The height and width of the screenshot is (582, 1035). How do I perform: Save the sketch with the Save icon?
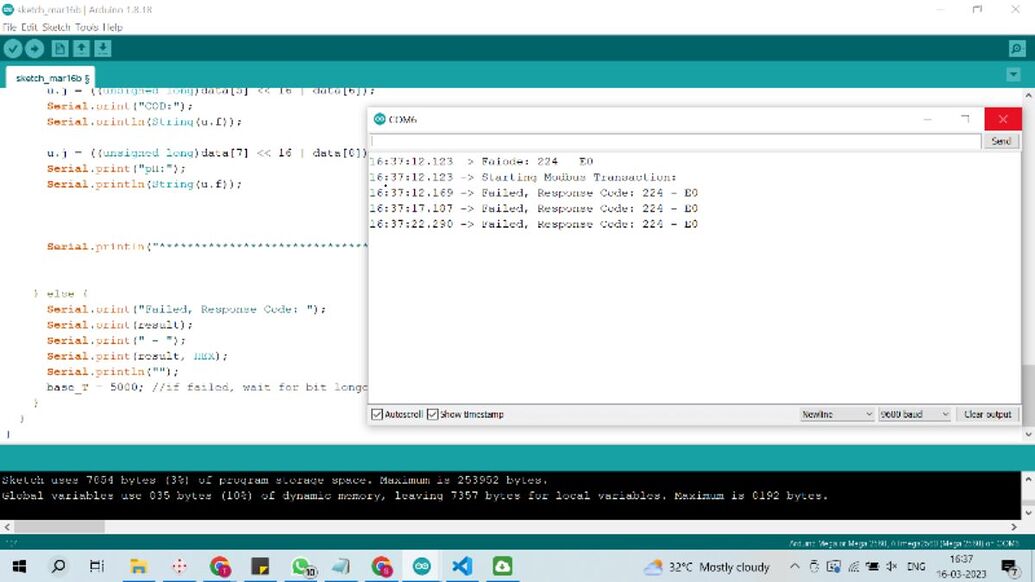pos(103,49)
